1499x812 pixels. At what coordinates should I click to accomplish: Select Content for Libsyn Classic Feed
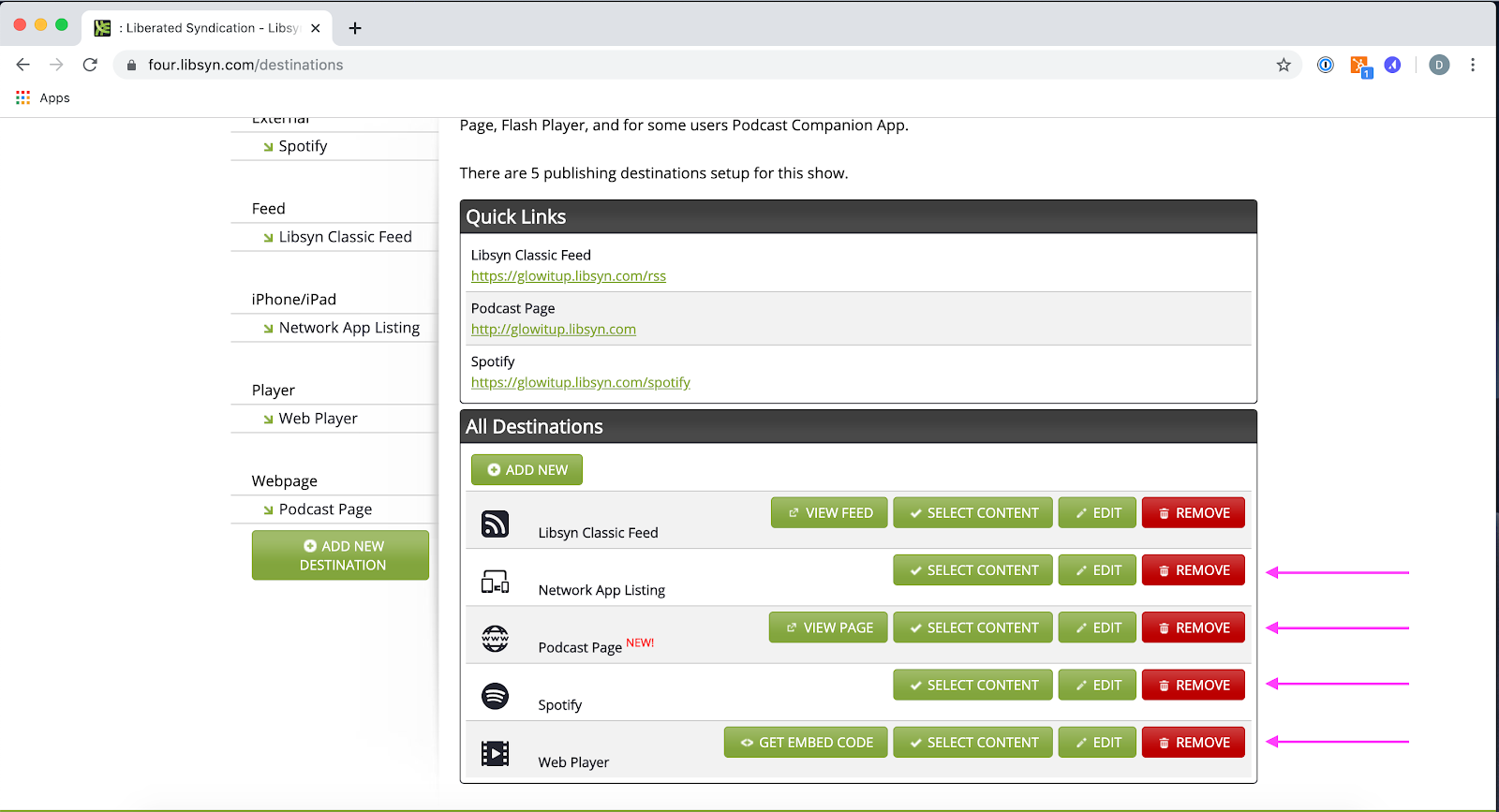pos(972,513)
